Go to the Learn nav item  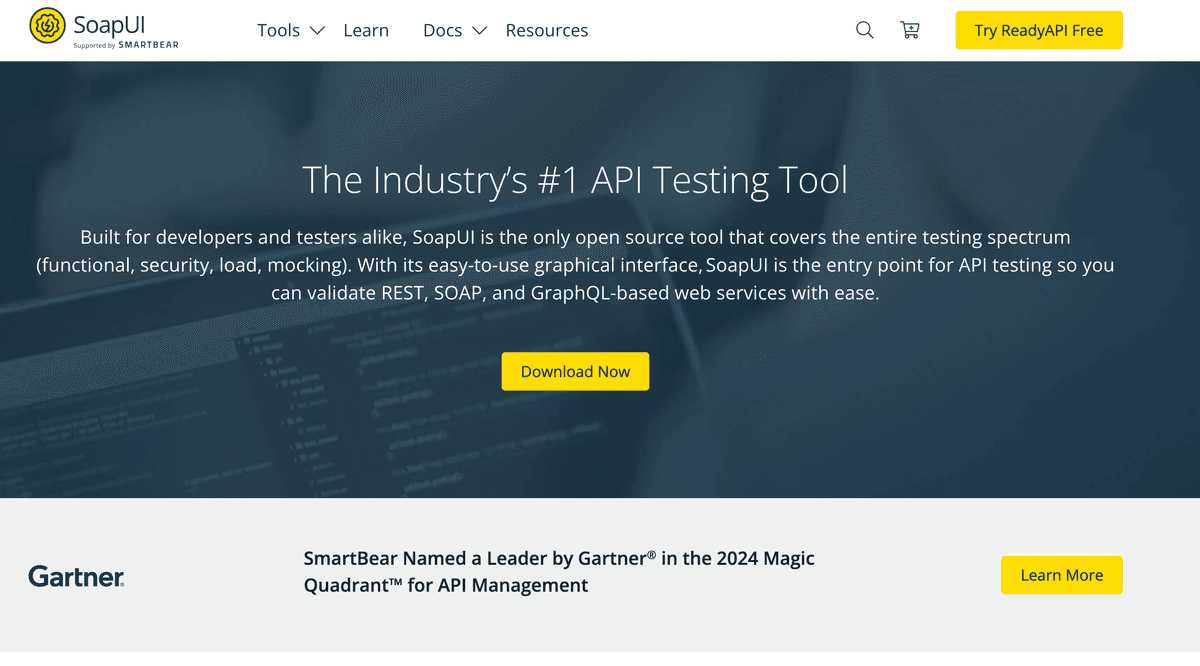pyautogui.click(x=366, y=30)
